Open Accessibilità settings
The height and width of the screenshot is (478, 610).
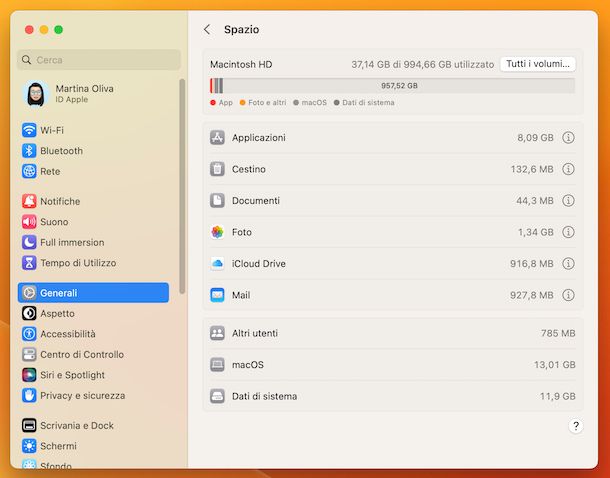[93, 334]
